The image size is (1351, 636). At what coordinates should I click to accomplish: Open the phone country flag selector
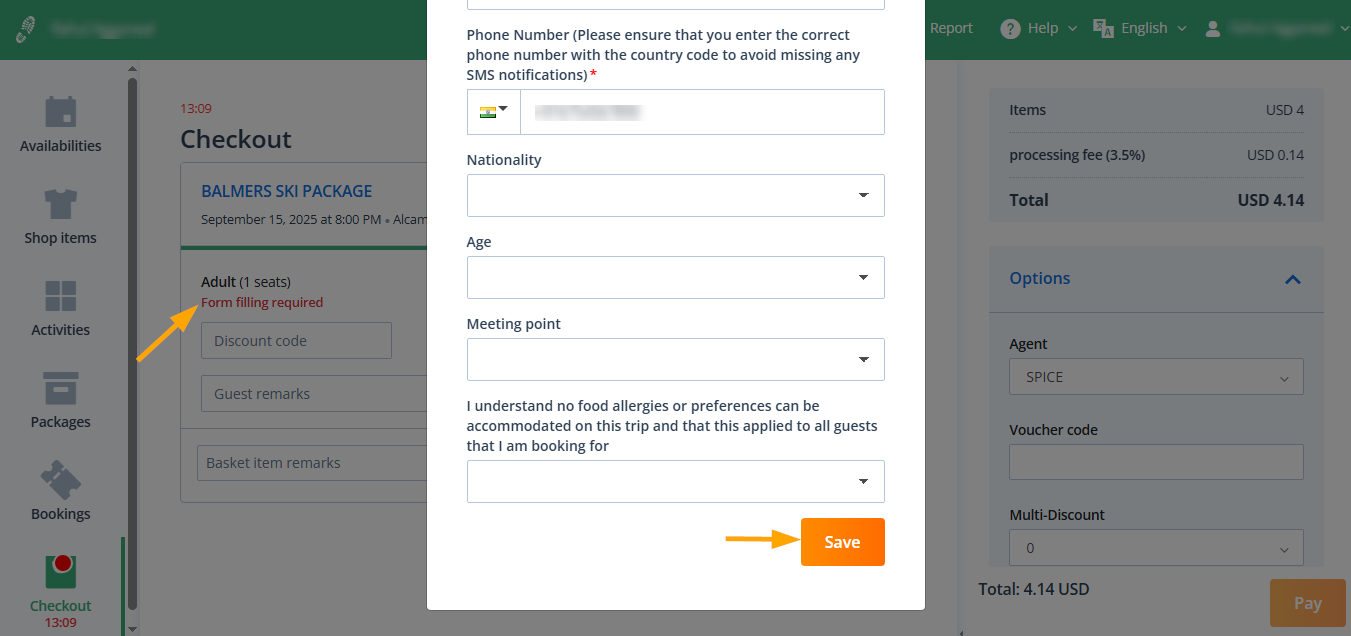494,111
